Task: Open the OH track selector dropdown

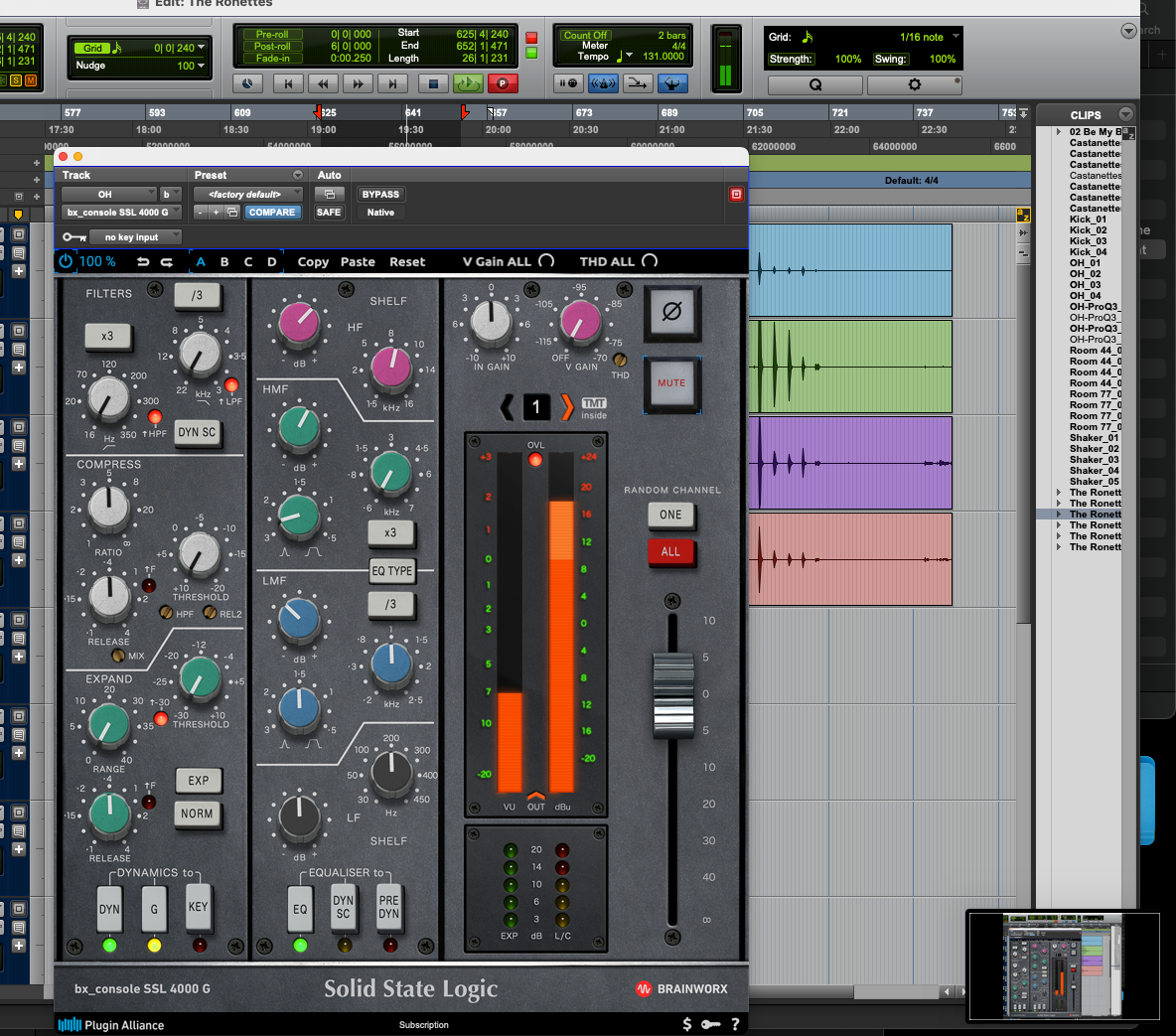Action: [109, 195]
